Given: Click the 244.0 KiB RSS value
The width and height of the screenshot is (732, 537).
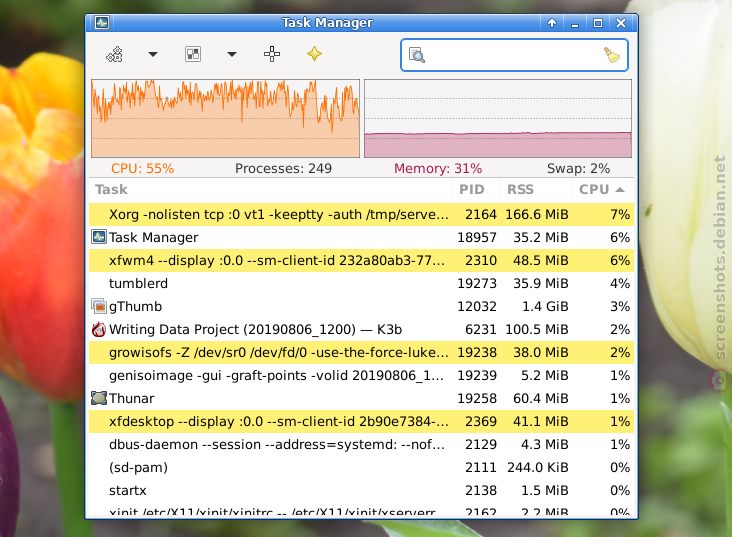Looking at the screenshot, I should click(x=537, y=467).
